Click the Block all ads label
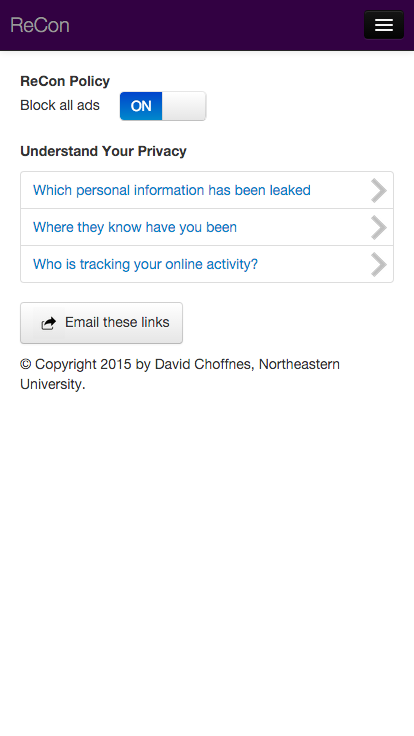This screenshot has height=736, width=414. coord(60,105)
